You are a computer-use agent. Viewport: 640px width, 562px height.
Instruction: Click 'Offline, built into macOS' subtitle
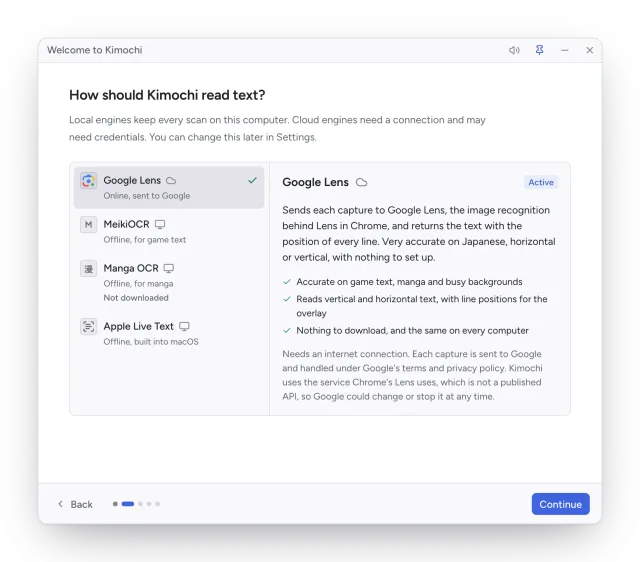pos(151,342)
